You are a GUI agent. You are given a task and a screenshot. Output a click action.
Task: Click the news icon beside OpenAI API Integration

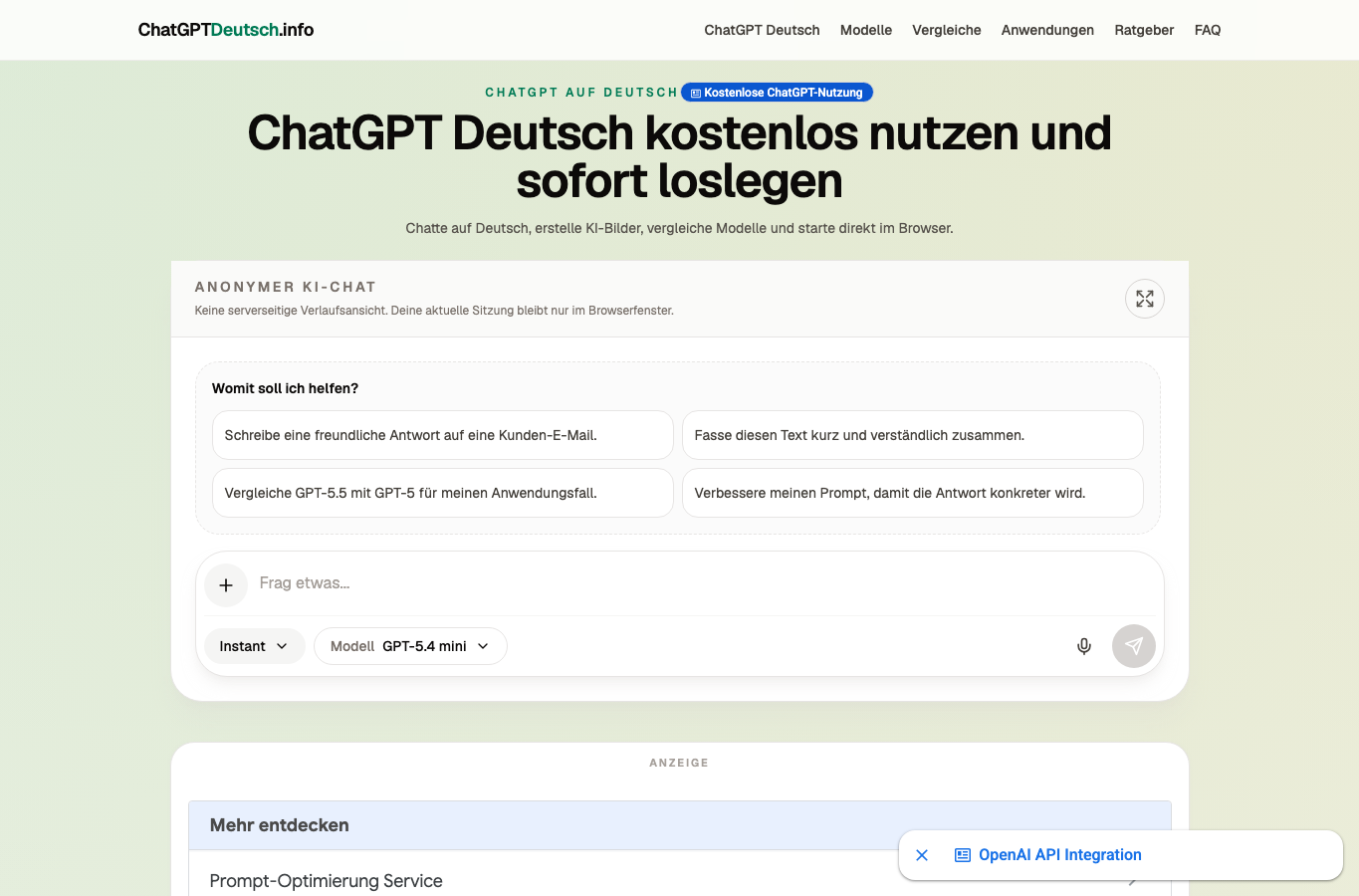(963, 855)
